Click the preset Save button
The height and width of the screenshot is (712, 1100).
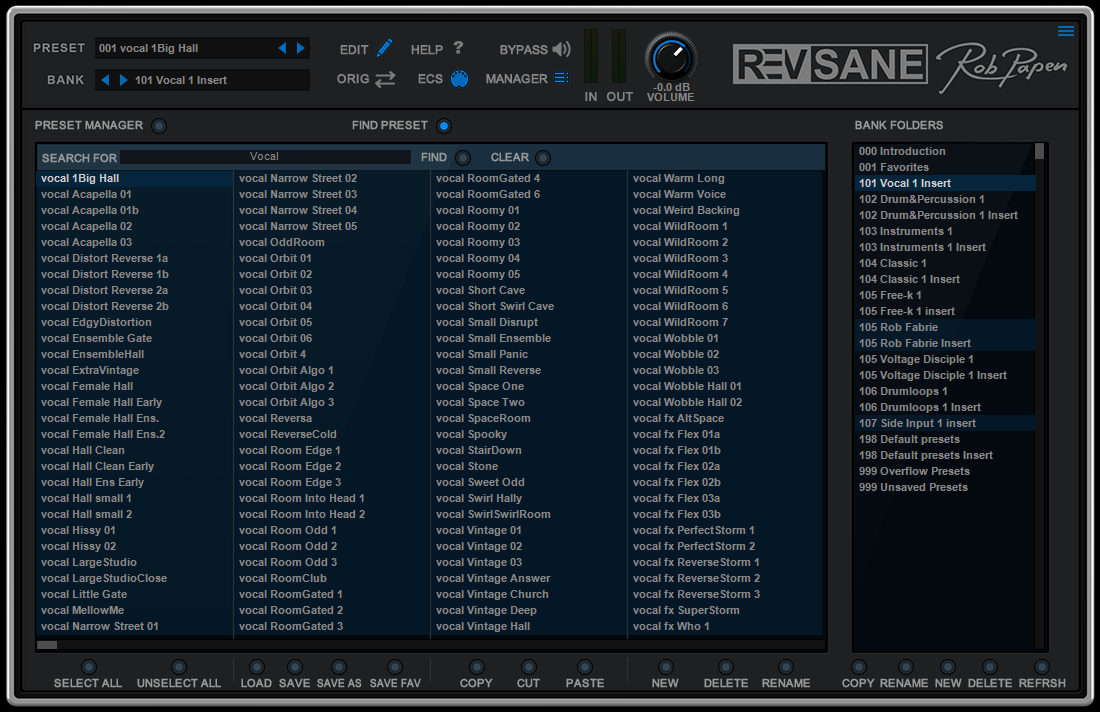tap(295, 667)
